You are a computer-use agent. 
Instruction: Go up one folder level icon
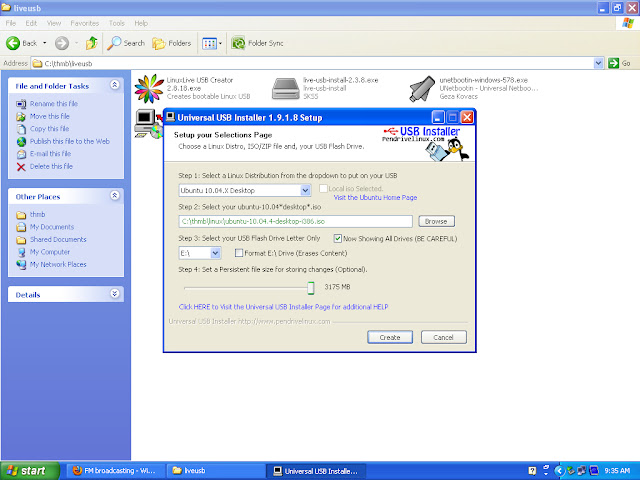(x=91, y=43)
